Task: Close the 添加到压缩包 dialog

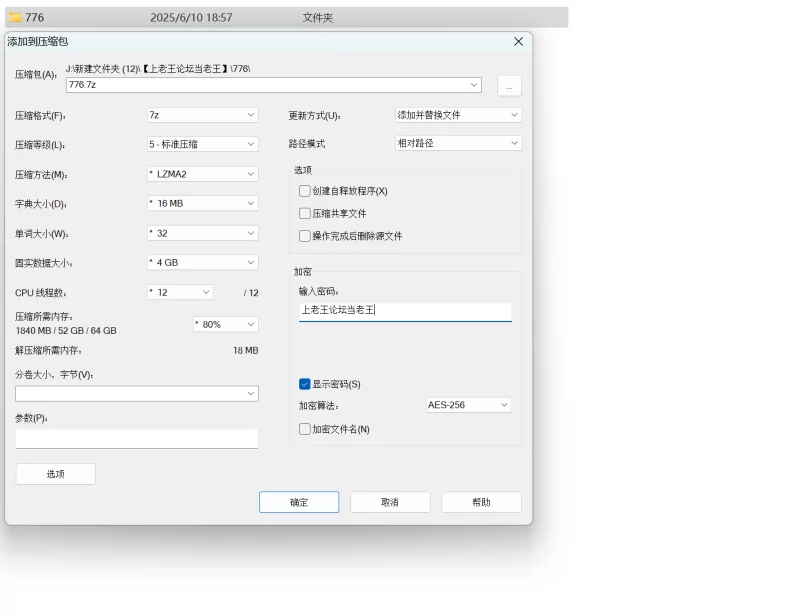Action: pos(518,42)
